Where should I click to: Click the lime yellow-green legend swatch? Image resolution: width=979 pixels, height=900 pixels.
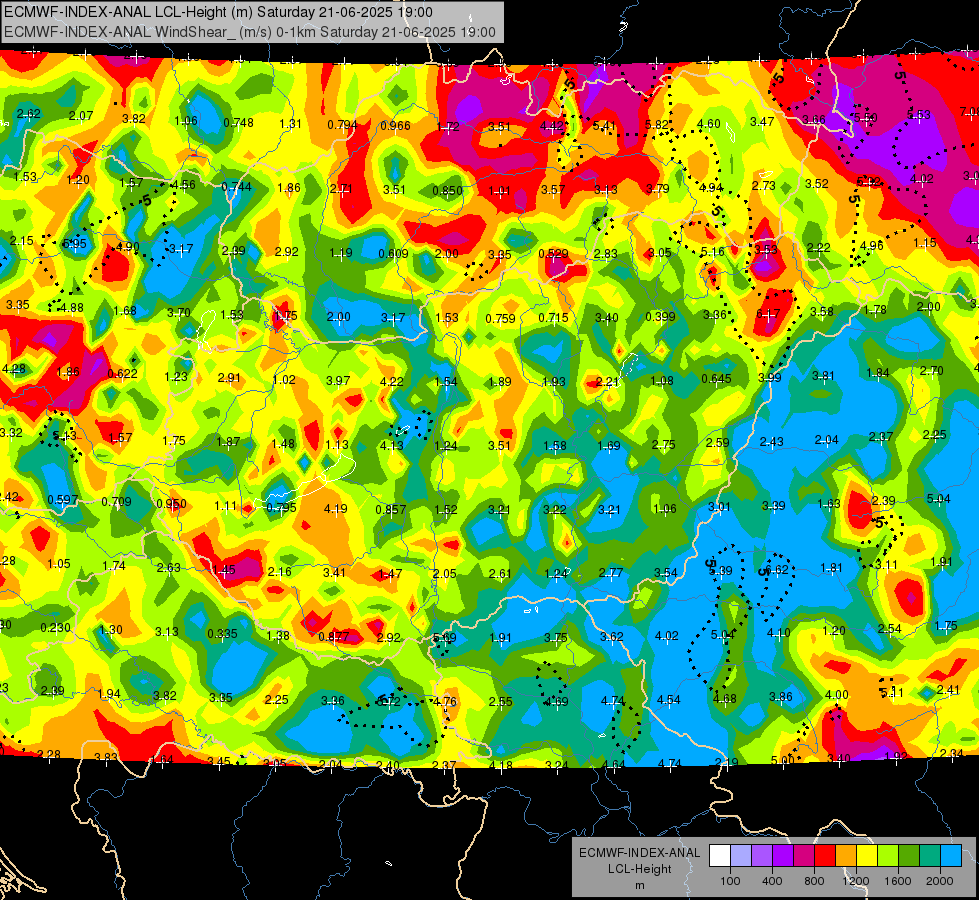point(888,855)
